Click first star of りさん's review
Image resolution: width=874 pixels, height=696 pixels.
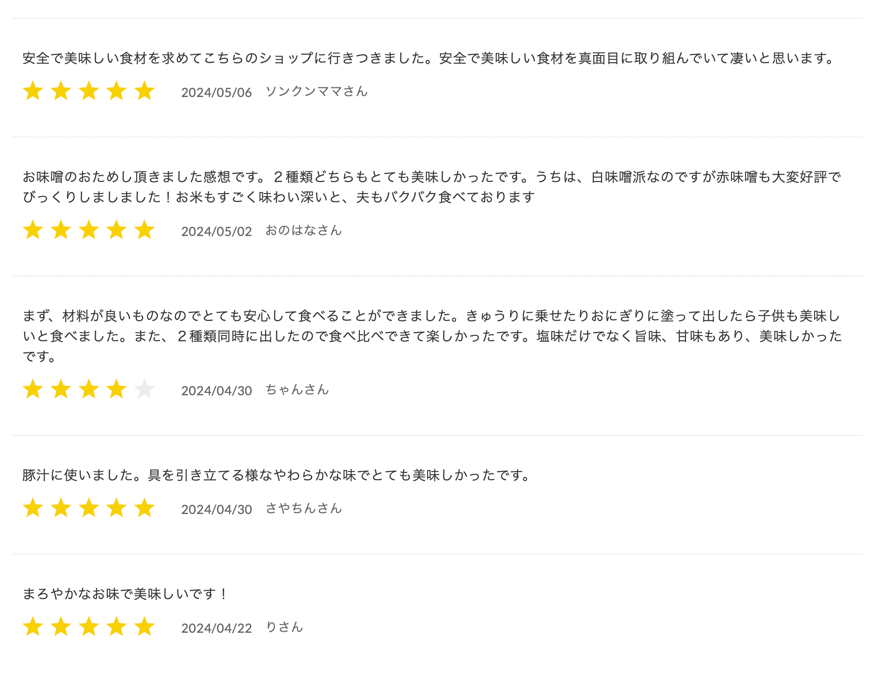click(33, 627)
